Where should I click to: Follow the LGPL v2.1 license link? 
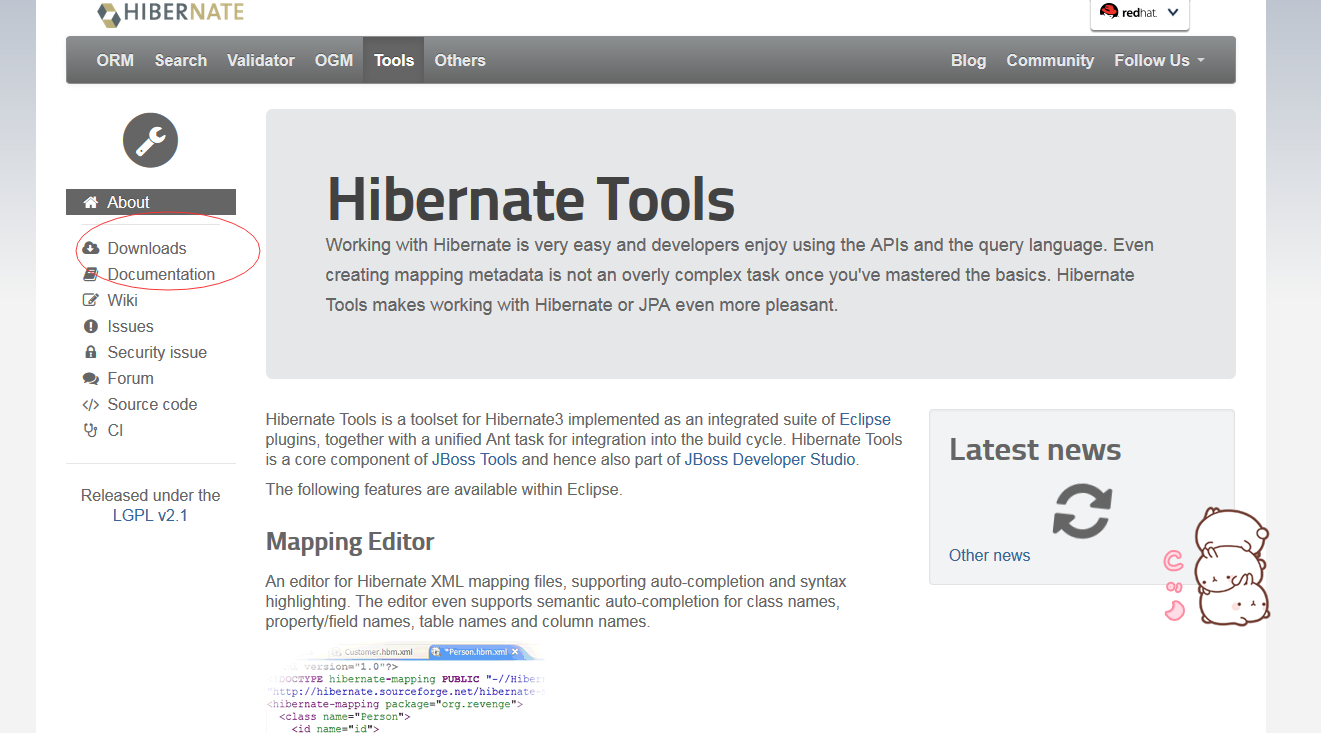(150, 516)
